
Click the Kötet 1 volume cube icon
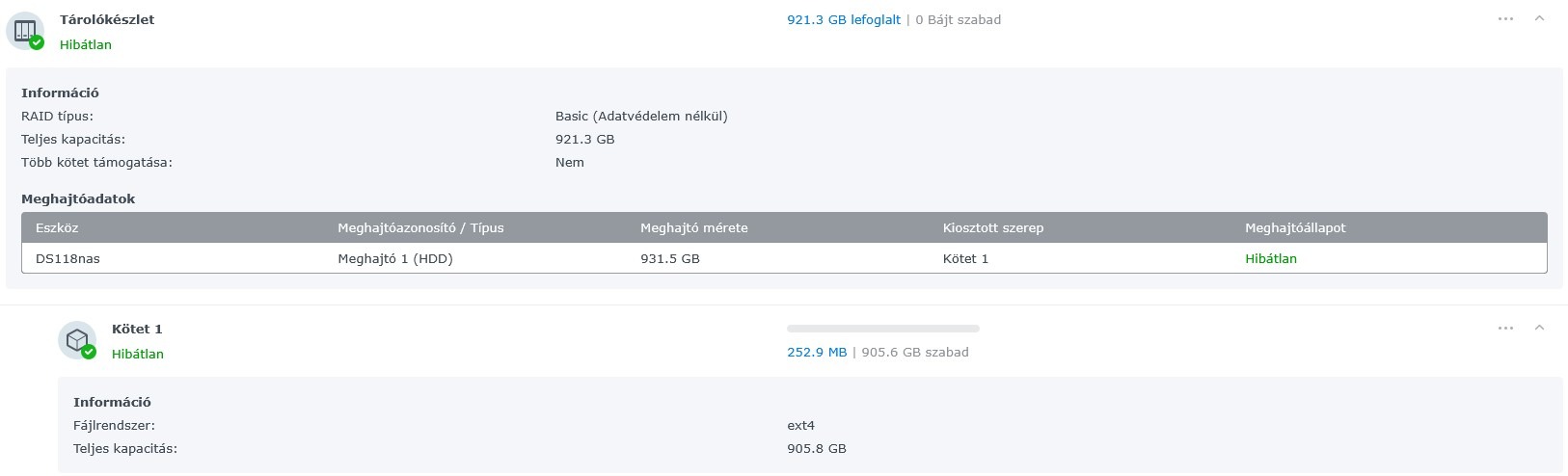point(76,339)
